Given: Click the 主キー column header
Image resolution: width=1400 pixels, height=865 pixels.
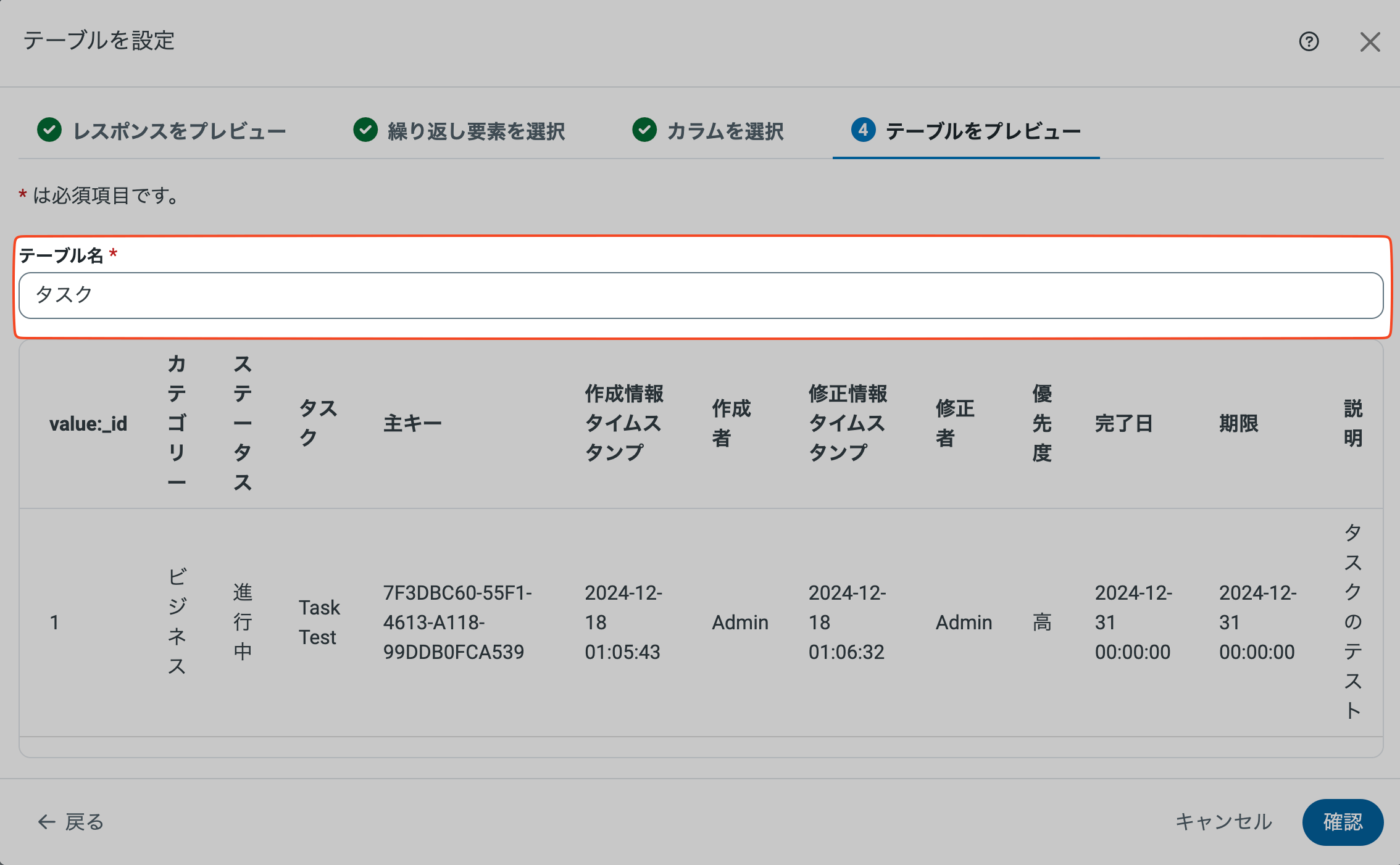Looking at the screenshot, I should (x=412, y=424).
